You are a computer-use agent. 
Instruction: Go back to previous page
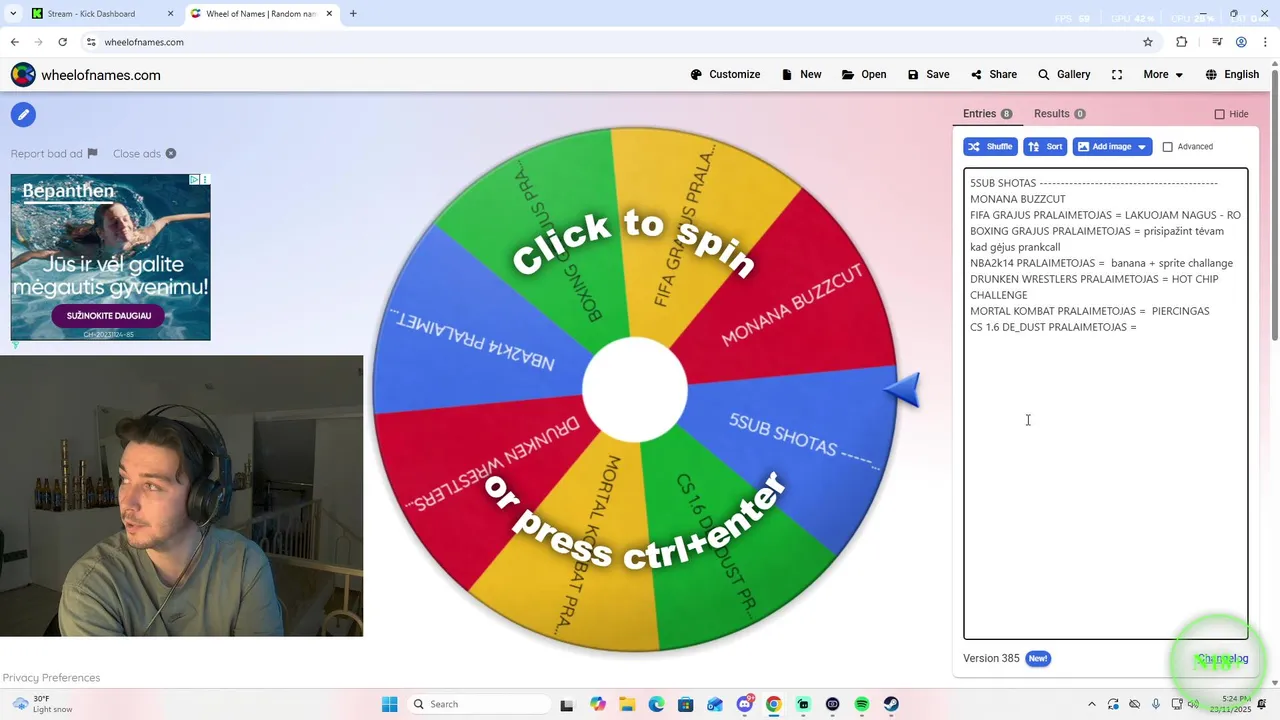pyautogui.click(x=14, y=42)
